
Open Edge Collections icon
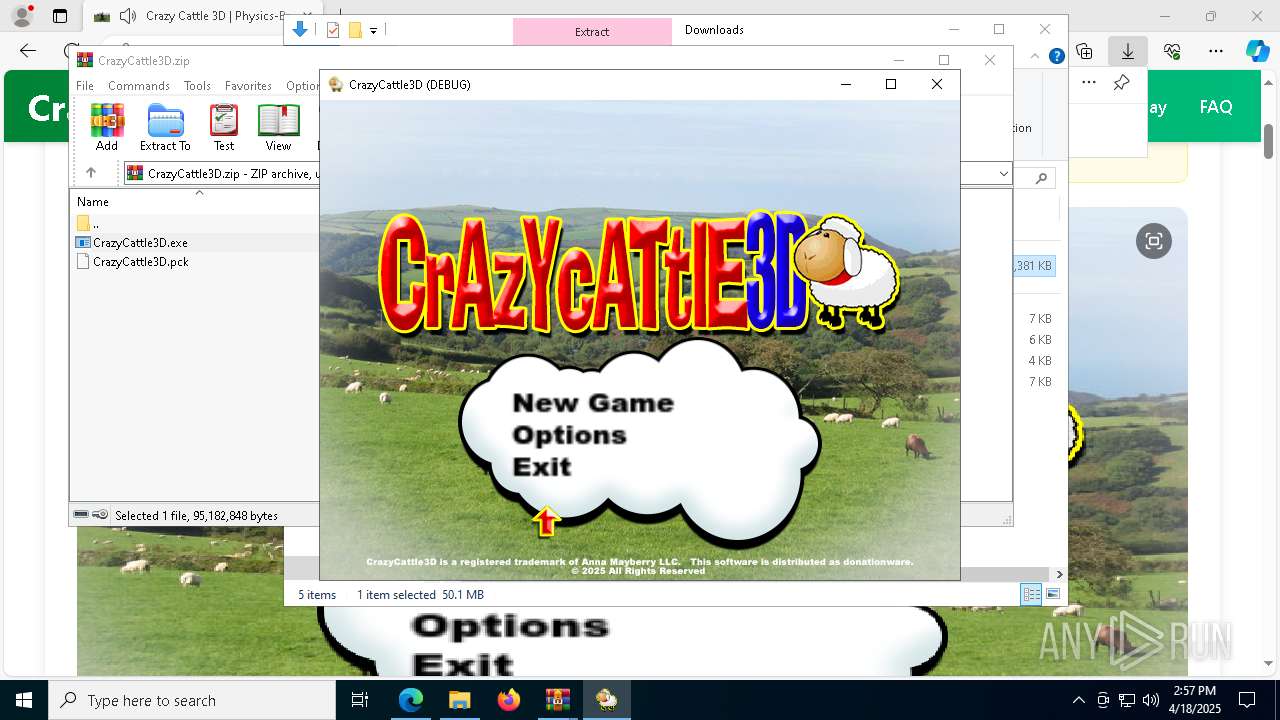click(1084, 51)
